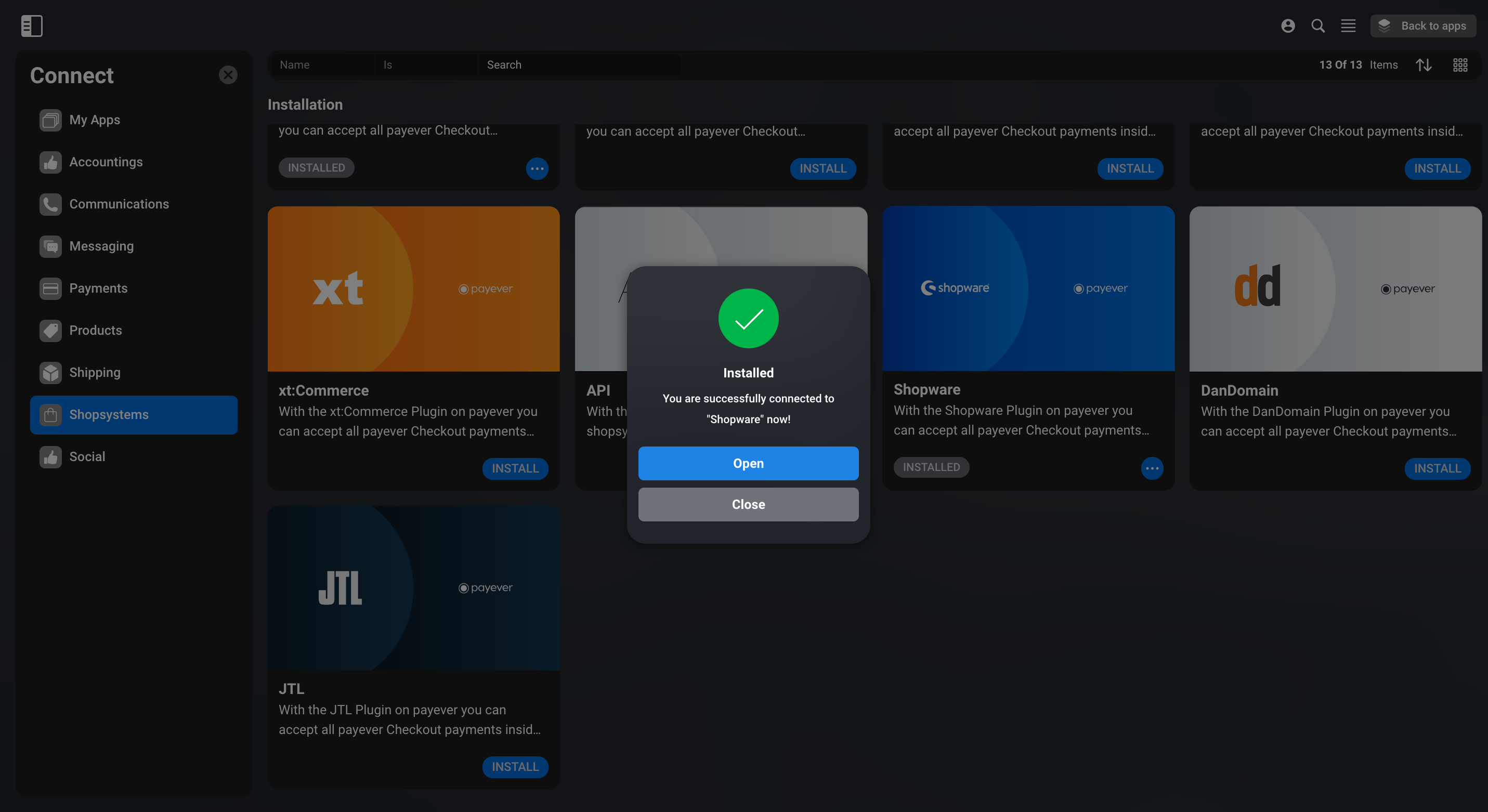1488x812 pixels.
Task: Click the DanDomain title text
Action: tap(1239, 391)
